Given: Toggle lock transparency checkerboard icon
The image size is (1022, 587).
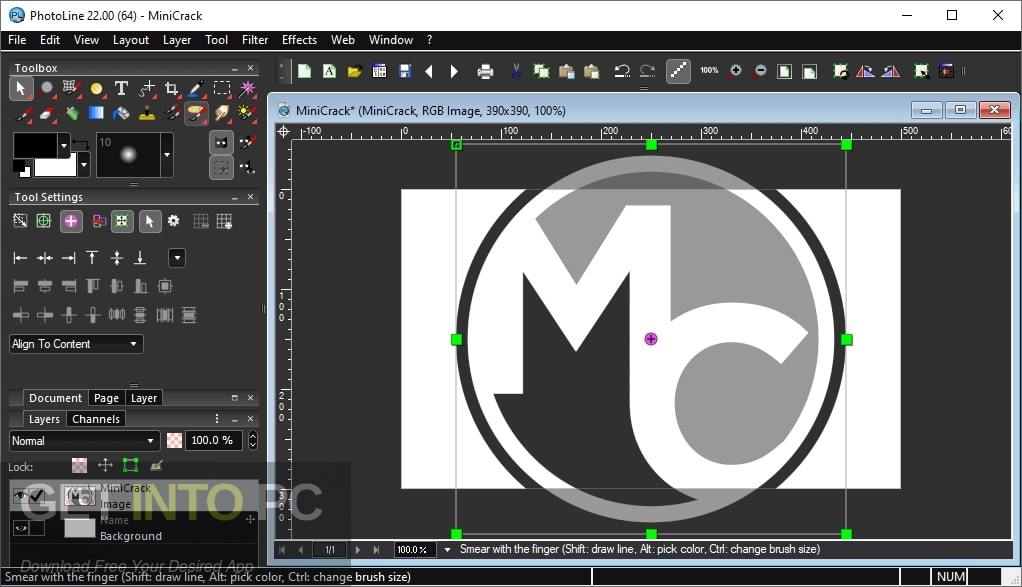Looking at the screenshot, I should [80, 465].
